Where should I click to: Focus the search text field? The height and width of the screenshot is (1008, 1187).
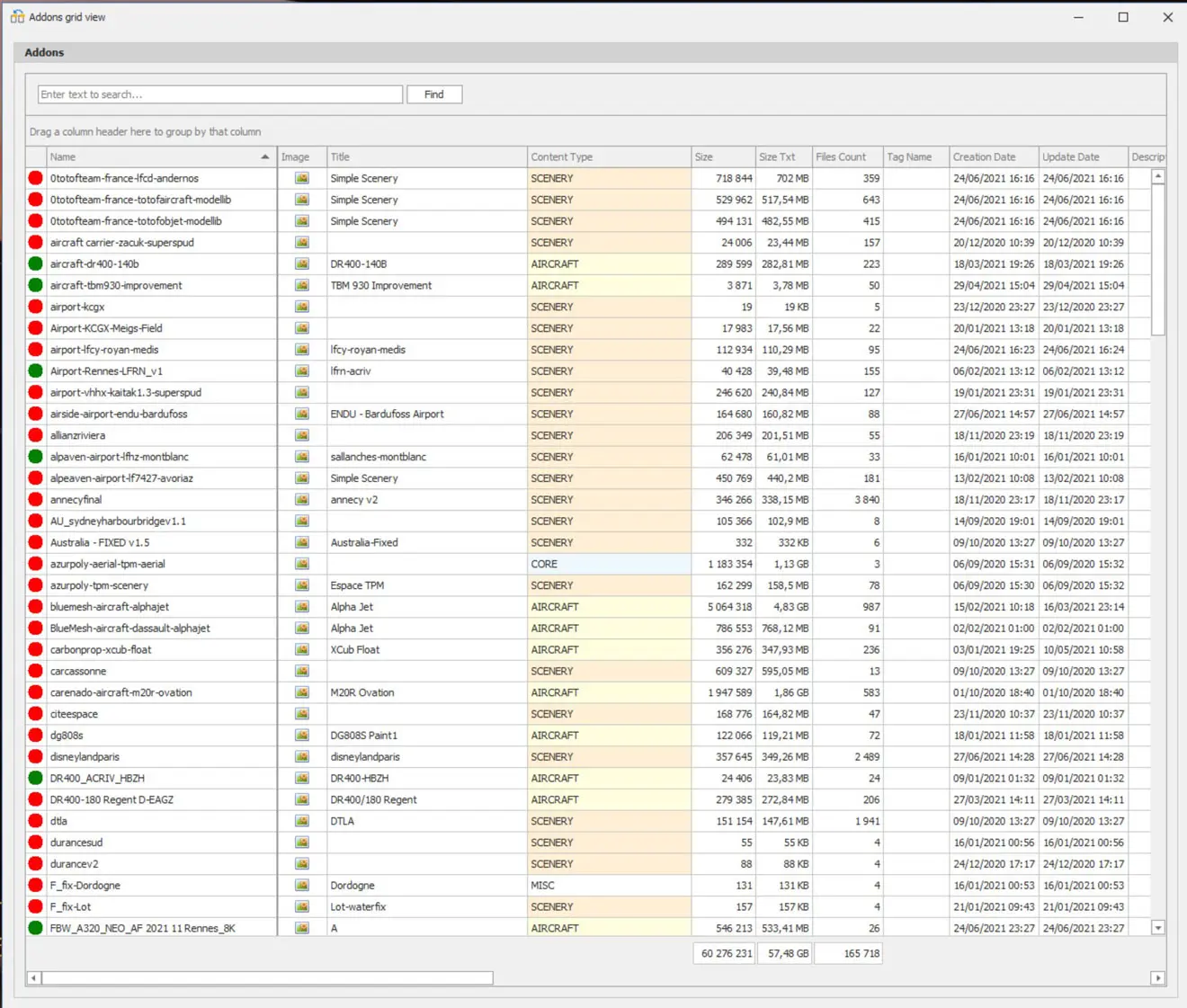pyautogui.click(x=220, y=94)
